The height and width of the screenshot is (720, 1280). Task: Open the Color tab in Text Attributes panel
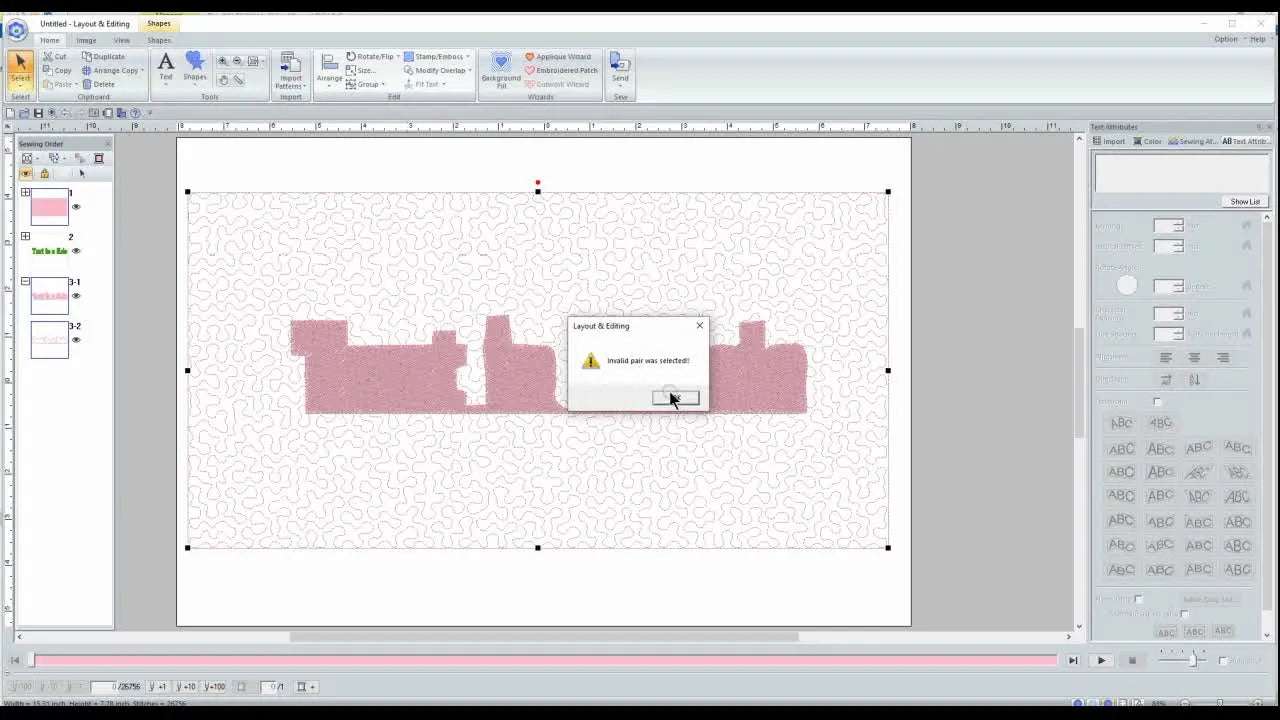pos(1148,141)
